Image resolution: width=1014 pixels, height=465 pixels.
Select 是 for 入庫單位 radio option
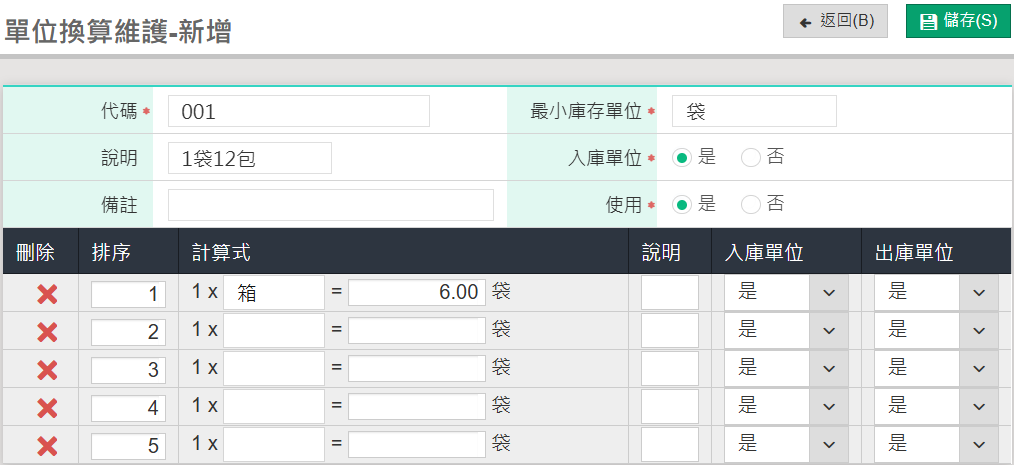tap(682, 158)
